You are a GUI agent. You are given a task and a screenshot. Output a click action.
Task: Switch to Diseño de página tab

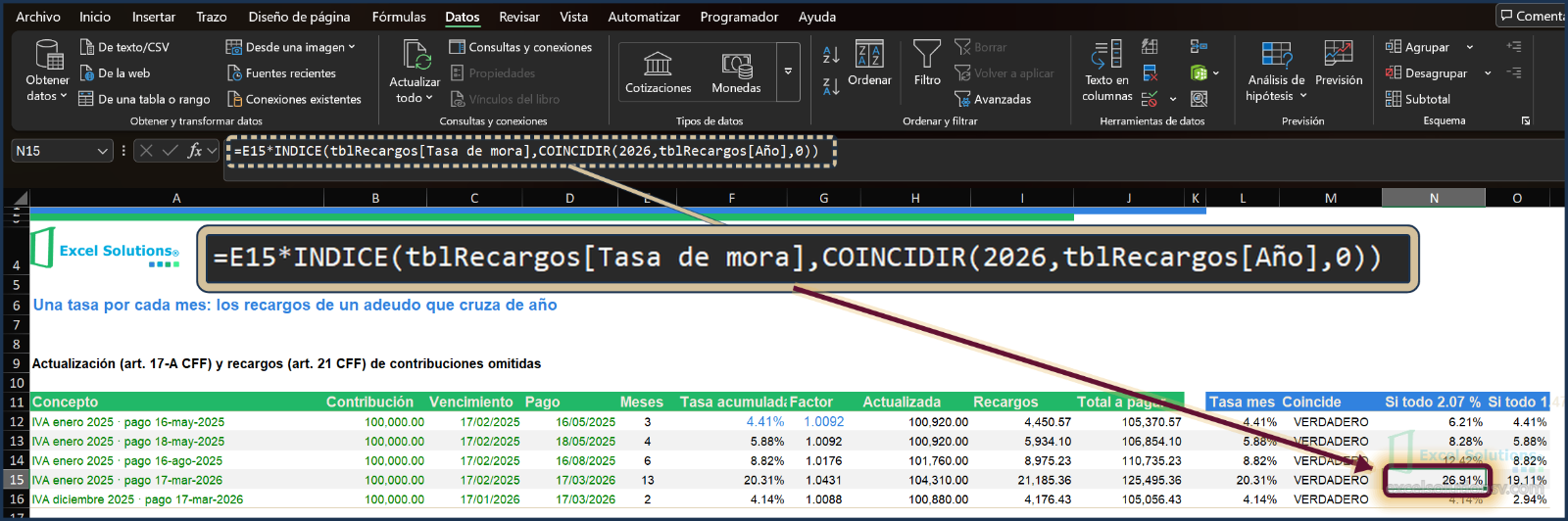tap(299, 17)
